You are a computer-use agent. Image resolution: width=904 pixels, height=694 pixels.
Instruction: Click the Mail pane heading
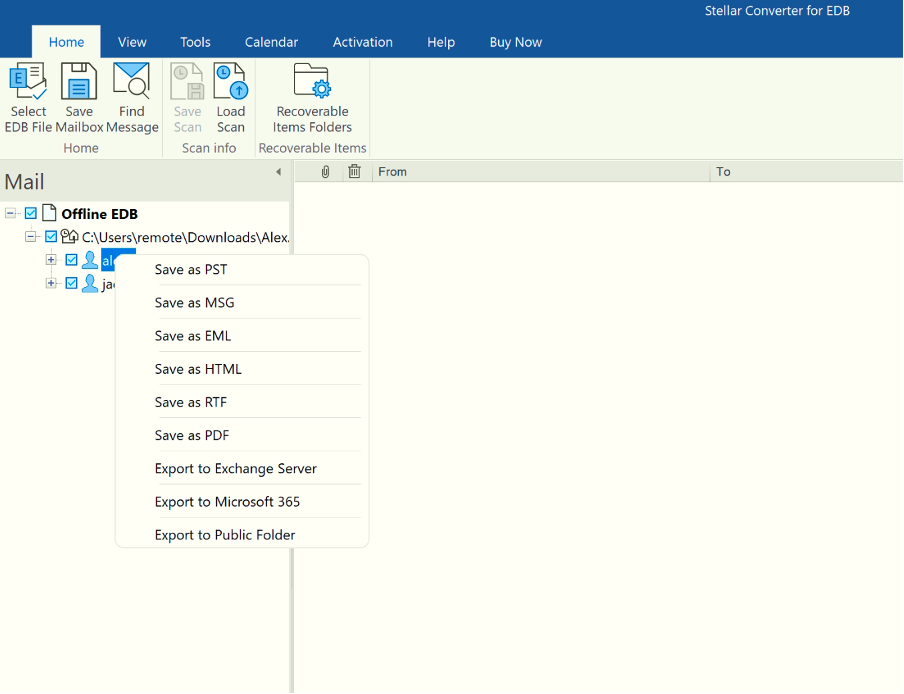[x=24, y=182]
